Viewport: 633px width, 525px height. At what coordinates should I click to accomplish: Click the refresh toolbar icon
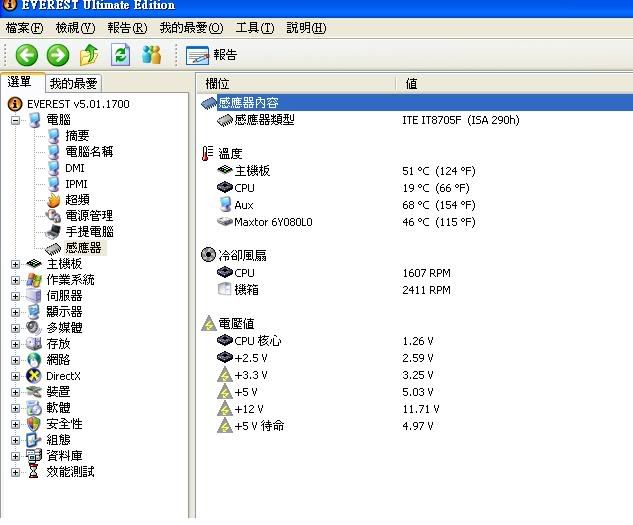[x=121, y=55]
